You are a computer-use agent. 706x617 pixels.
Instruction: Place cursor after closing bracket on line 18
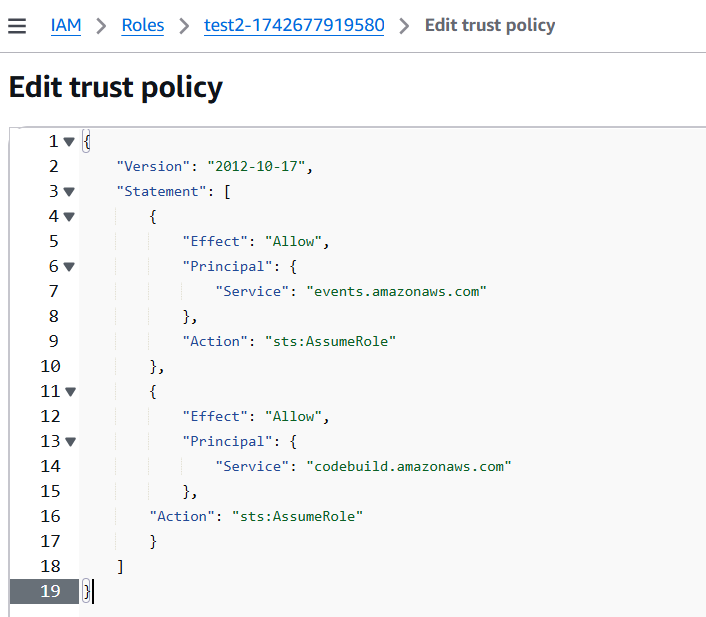(124, 566)
